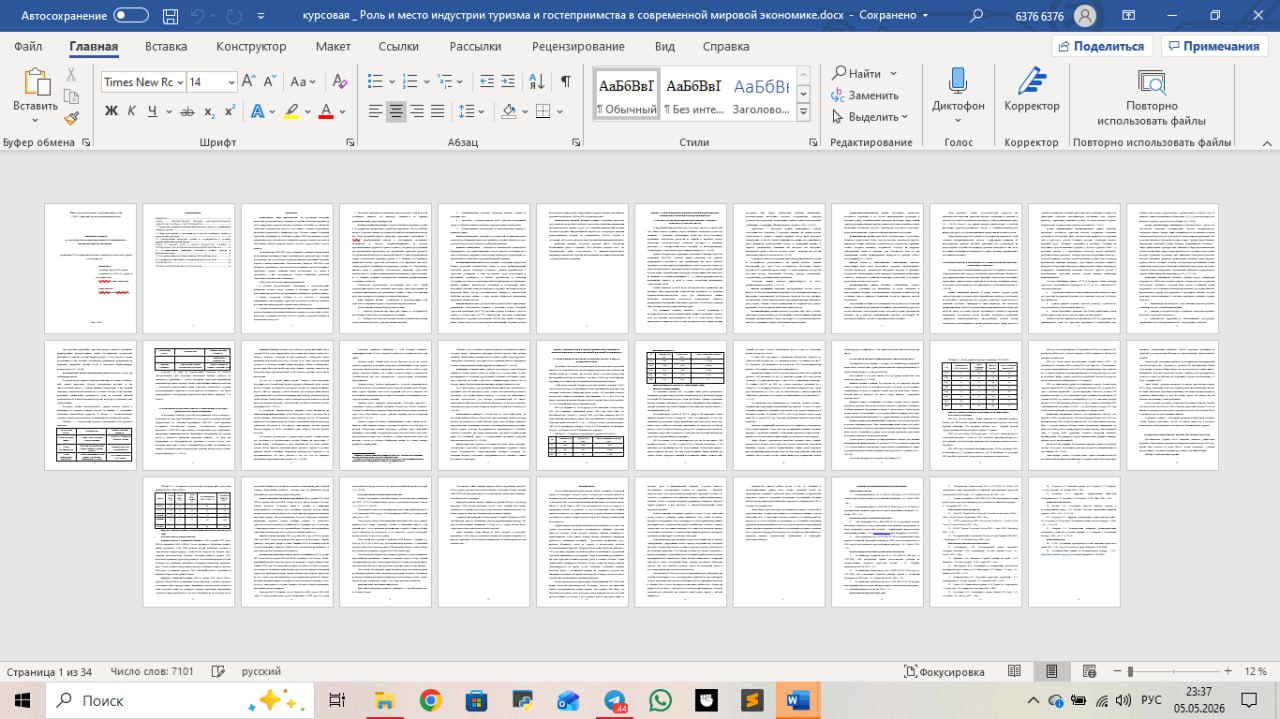Switch to the Рецензирование tab
Viewport: 1280px width, 719px height.
point(578,46)
